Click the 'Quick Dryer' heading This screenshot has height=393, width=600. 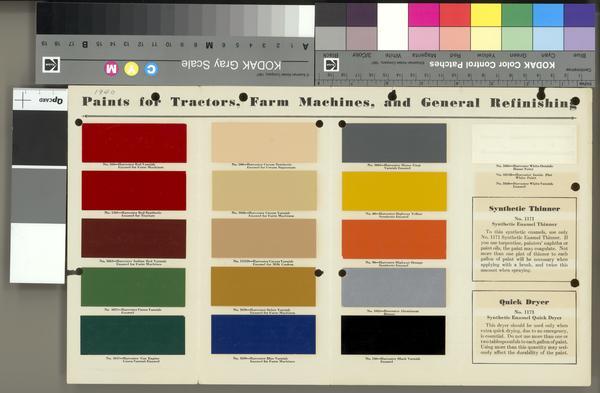tap(524, 302)
